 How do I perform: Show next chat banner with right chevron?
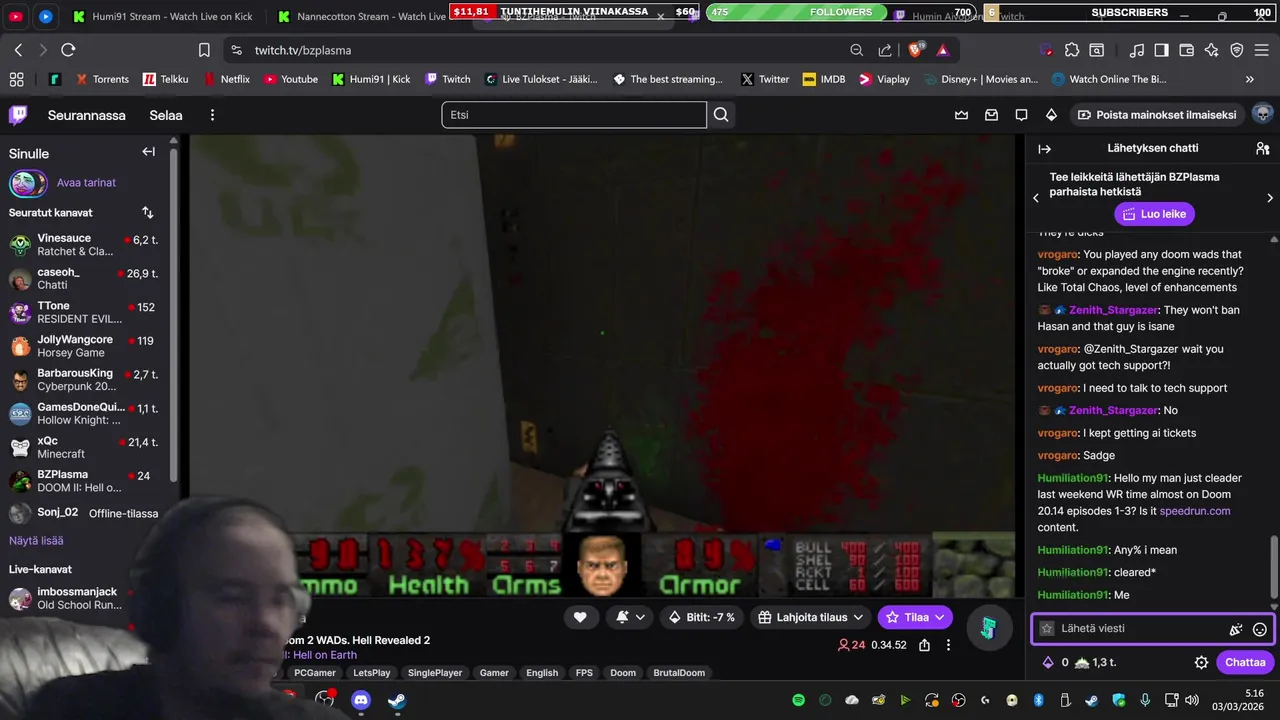1270,198
